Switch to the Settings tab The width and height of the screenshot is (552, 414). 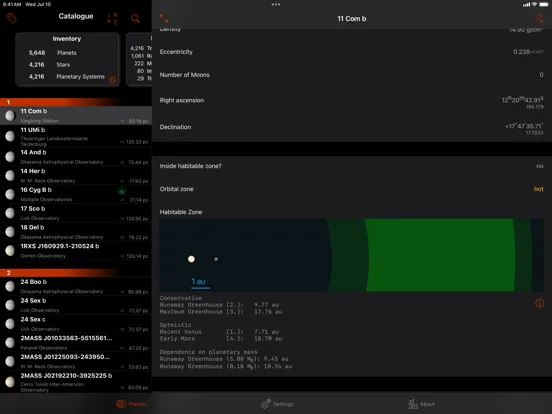point(277,404)
